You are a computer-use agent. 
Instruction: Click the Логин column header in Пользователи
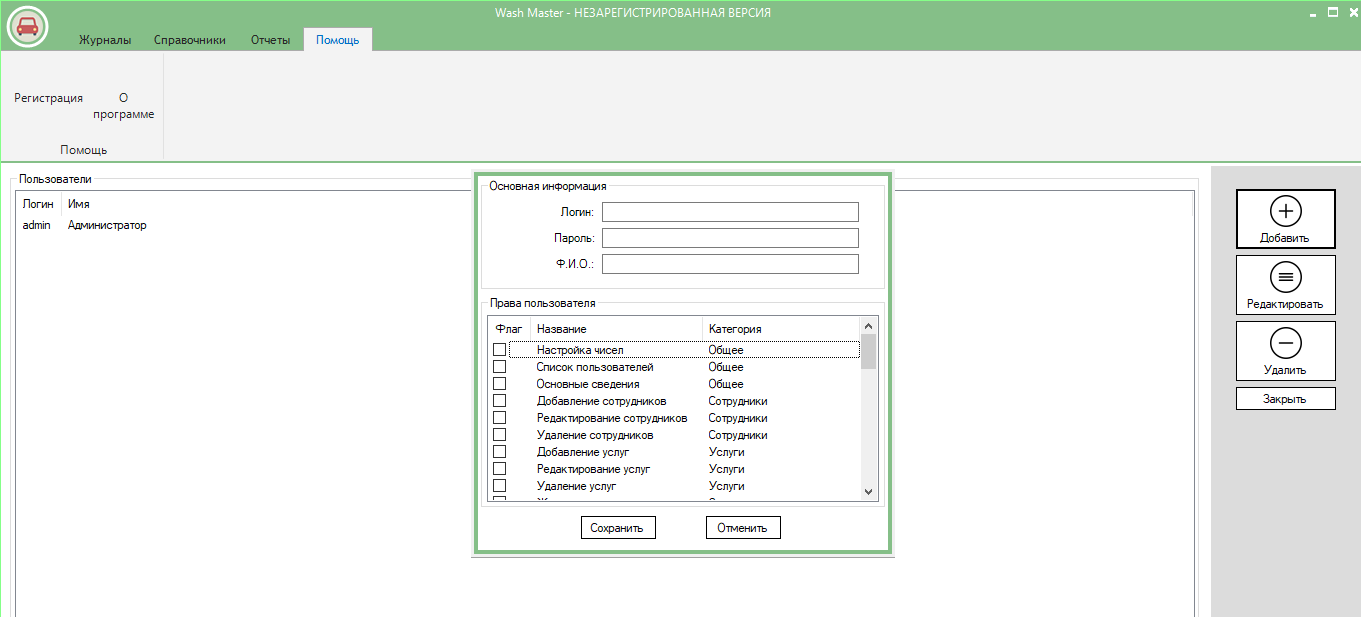(x=39, y=204)
